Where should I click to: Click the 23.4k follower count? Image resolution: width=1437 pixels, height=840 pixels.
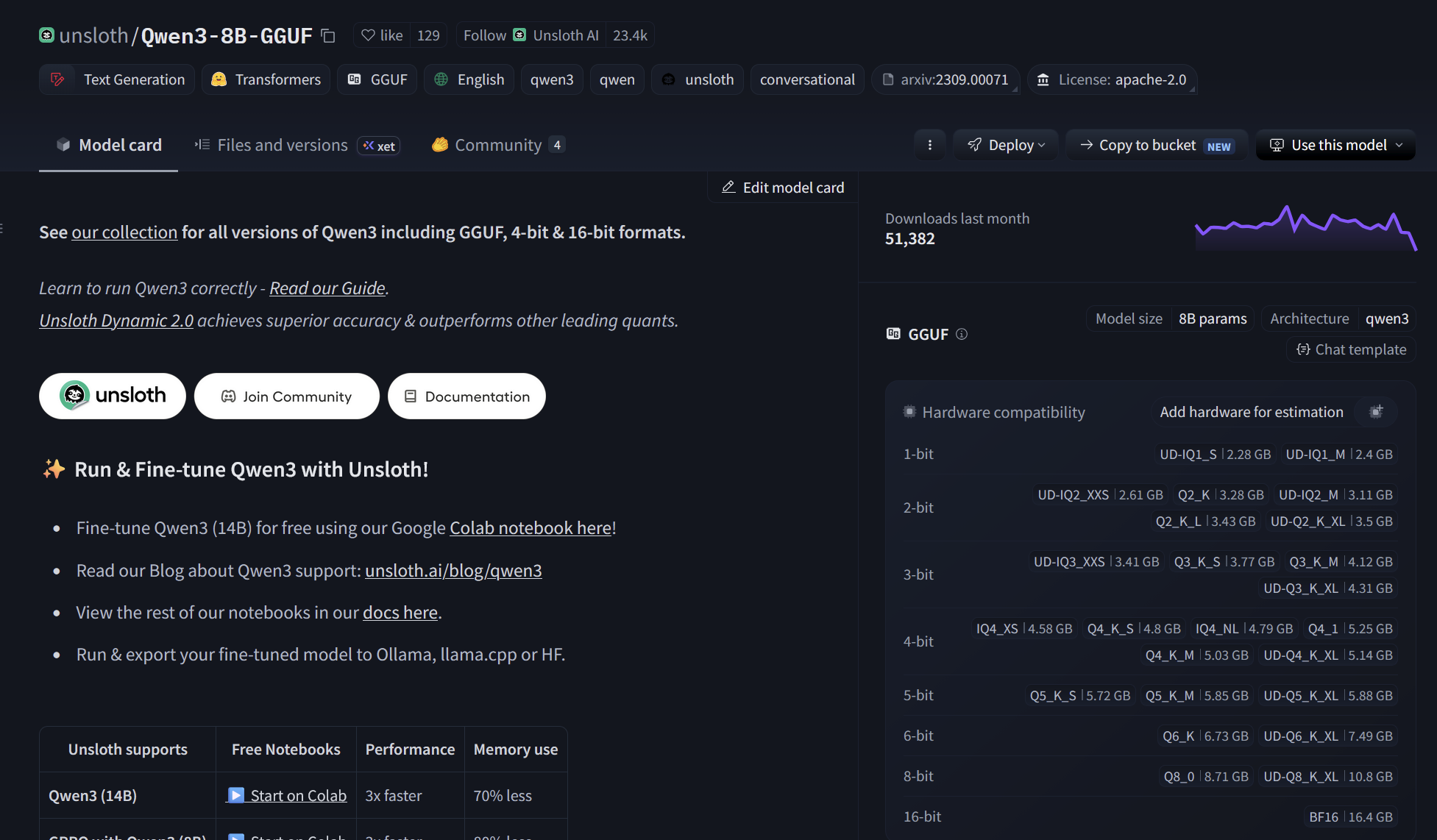tap(630, 35)
